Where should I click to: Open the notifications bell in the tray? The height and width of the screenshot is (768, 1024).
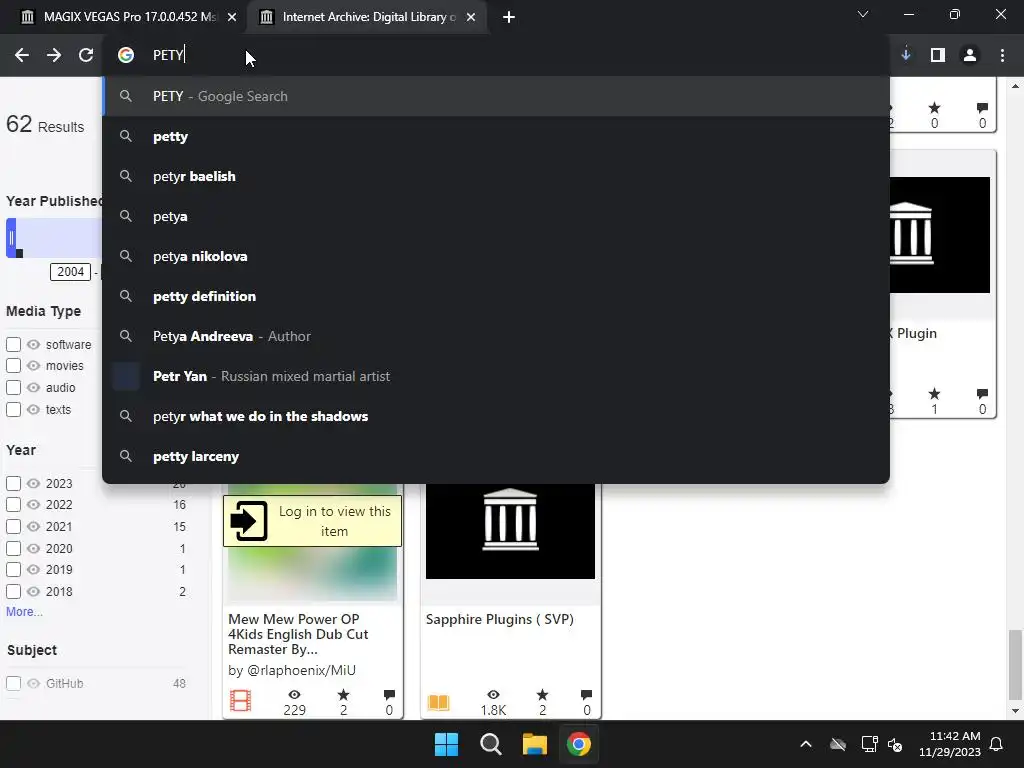click(x=997, y=744)
